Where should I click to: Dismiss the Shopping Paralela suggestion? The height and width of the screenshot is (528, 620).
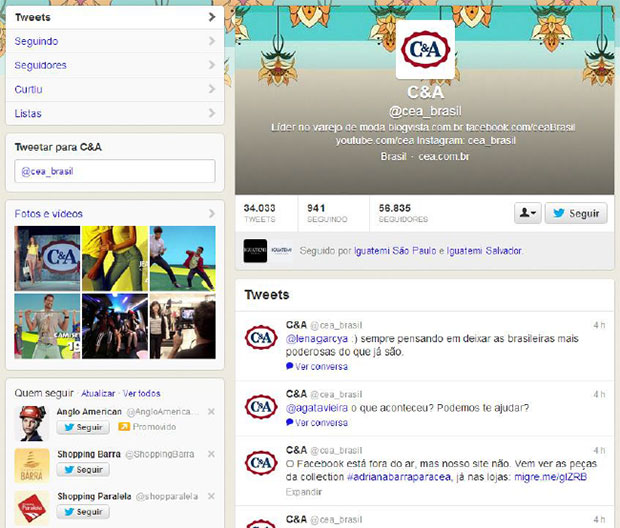[x=211, y=496]
